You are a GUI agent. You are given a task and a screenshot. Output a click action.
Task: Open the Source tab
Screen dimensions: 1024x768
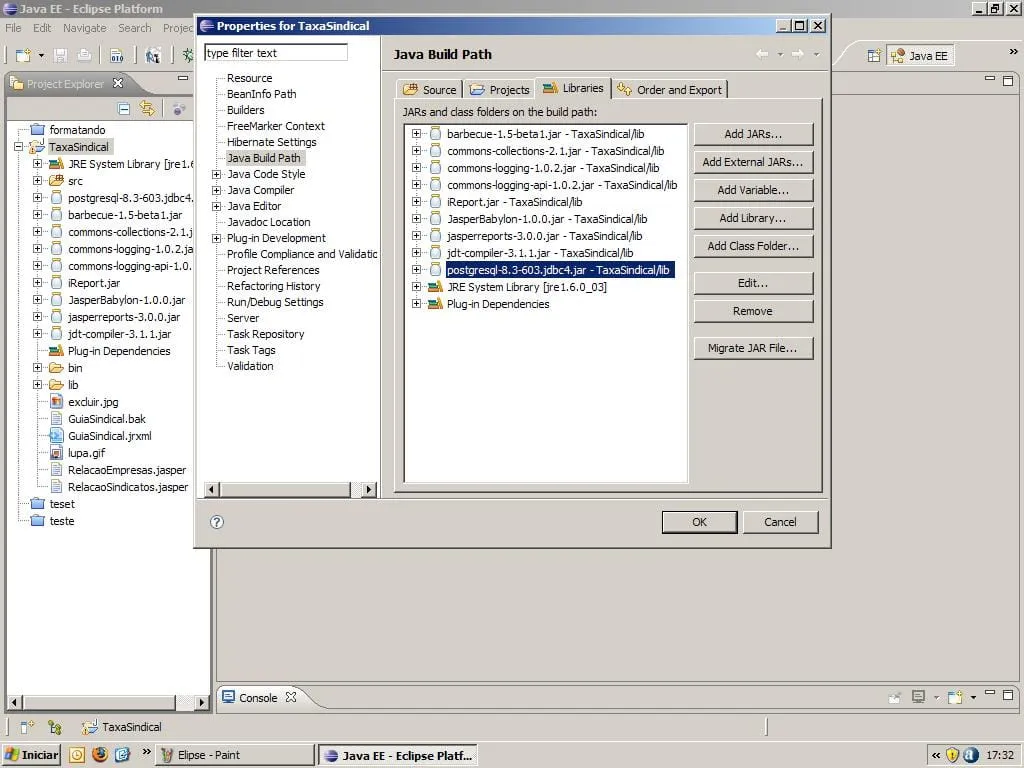tap(429, 90)
